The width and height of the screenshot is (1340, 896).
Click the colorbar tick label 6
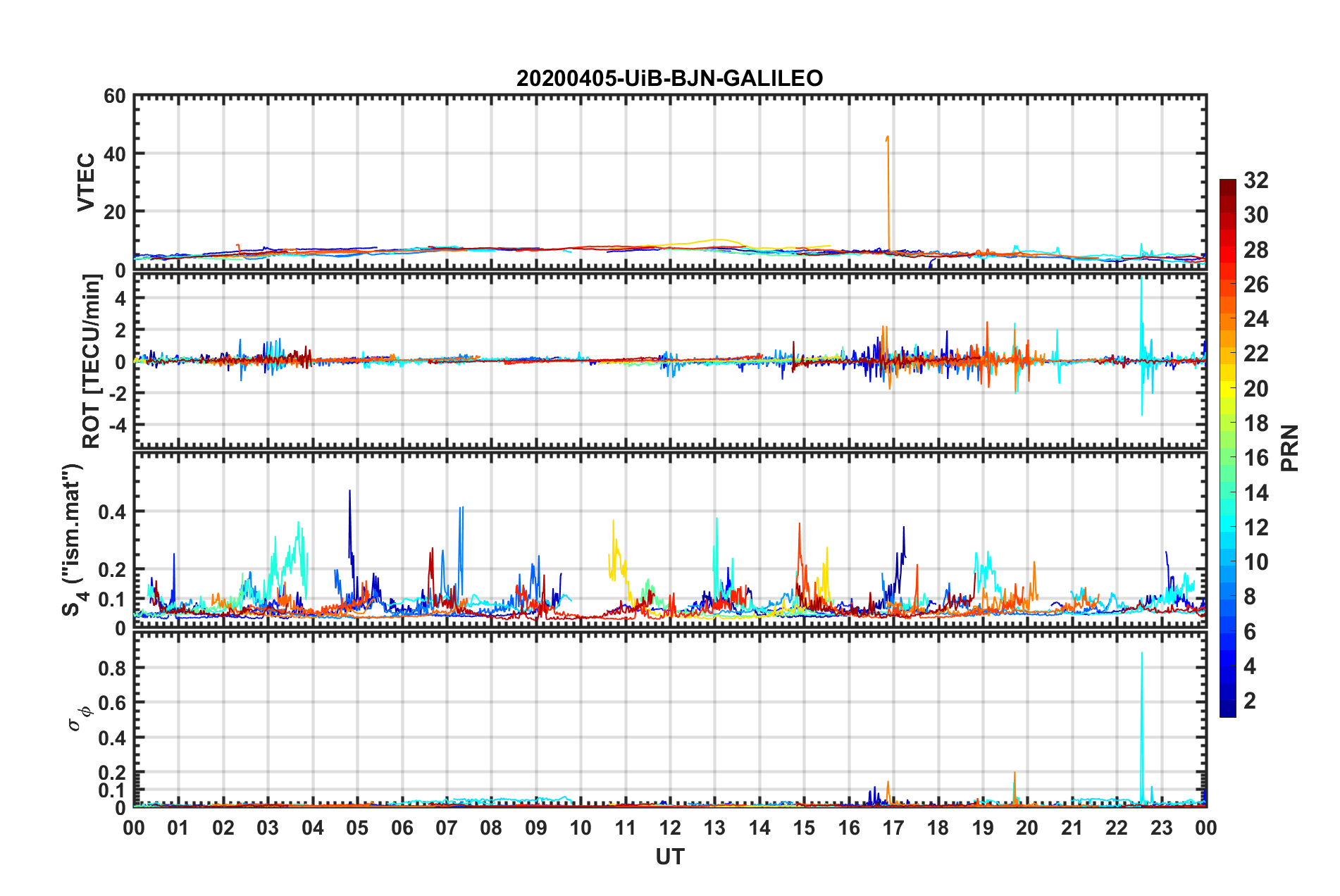1250,631
